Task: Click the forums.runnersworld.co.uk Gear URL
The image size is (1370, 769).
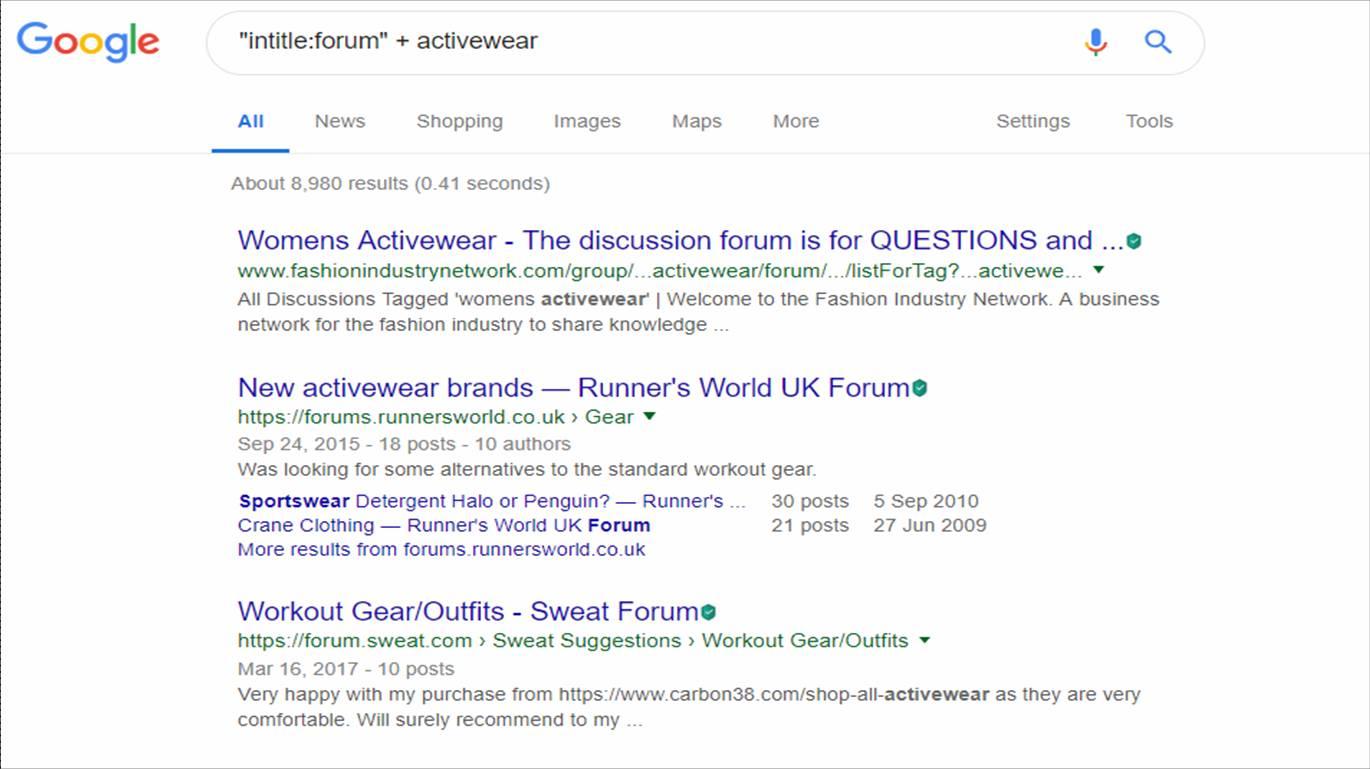Action: coord(436,417)
